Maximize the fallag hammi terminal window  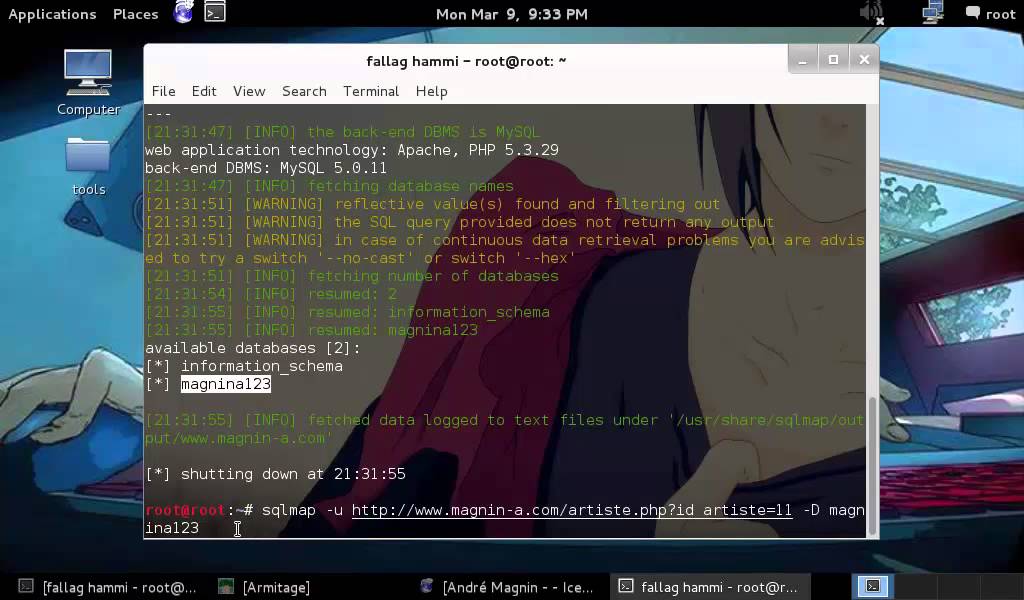[x=833, y=60]
